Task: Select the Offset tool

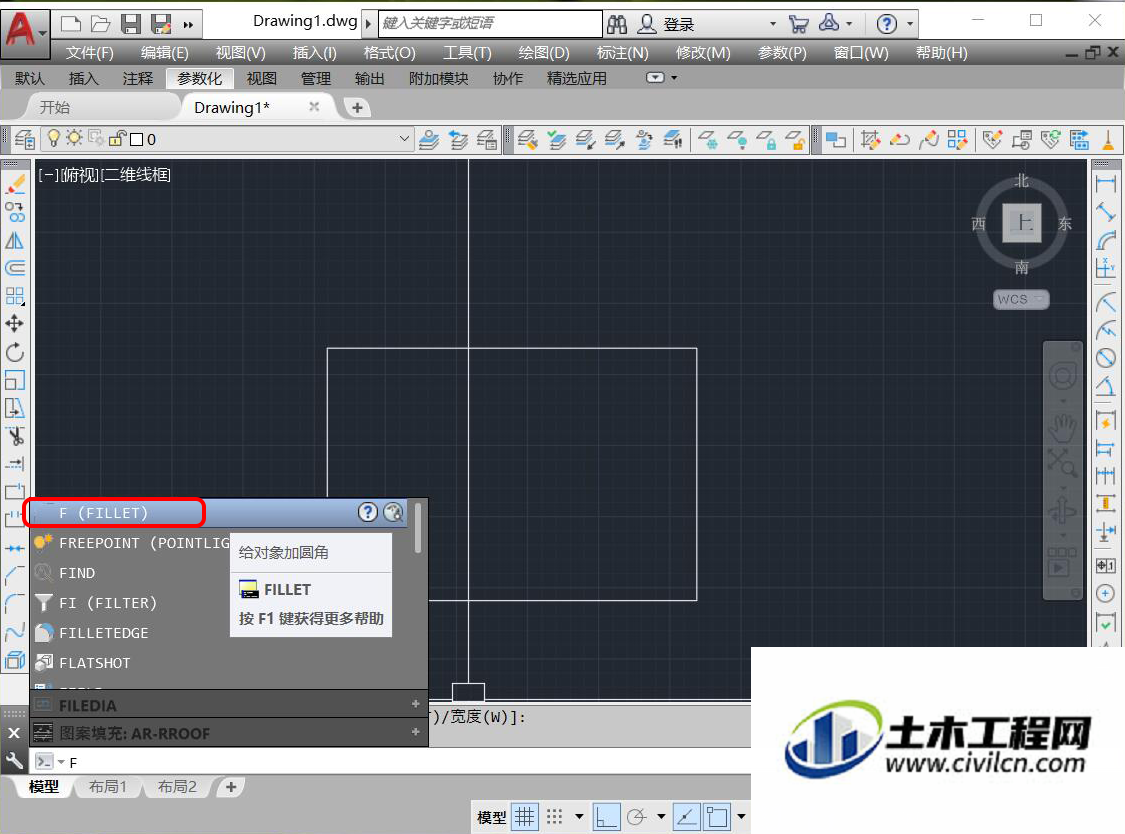Action: pos(15,268)
